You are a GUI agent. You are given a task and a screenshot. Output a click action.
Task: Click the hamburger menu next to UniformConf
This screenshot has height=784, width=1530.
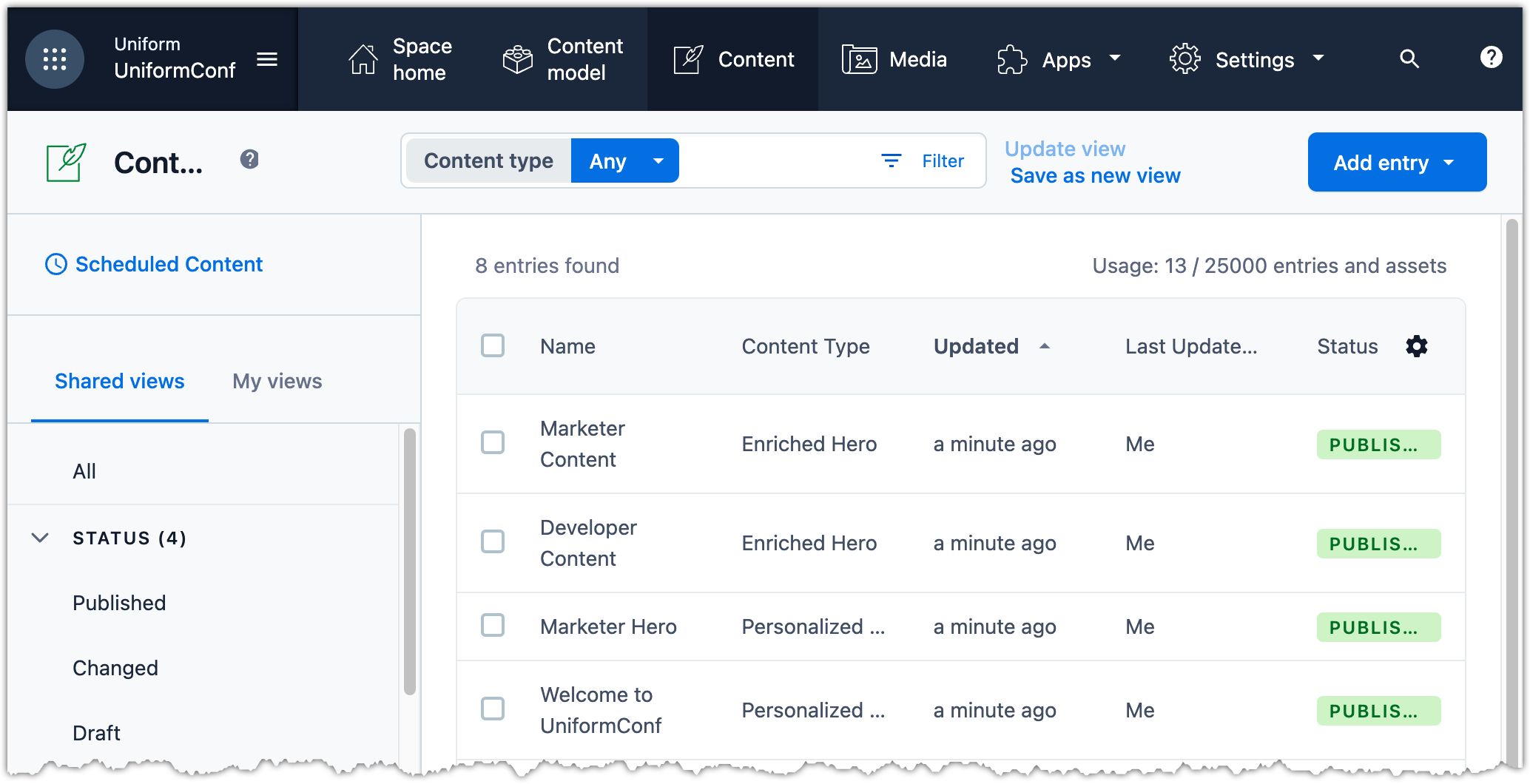[x=267, y=59]
